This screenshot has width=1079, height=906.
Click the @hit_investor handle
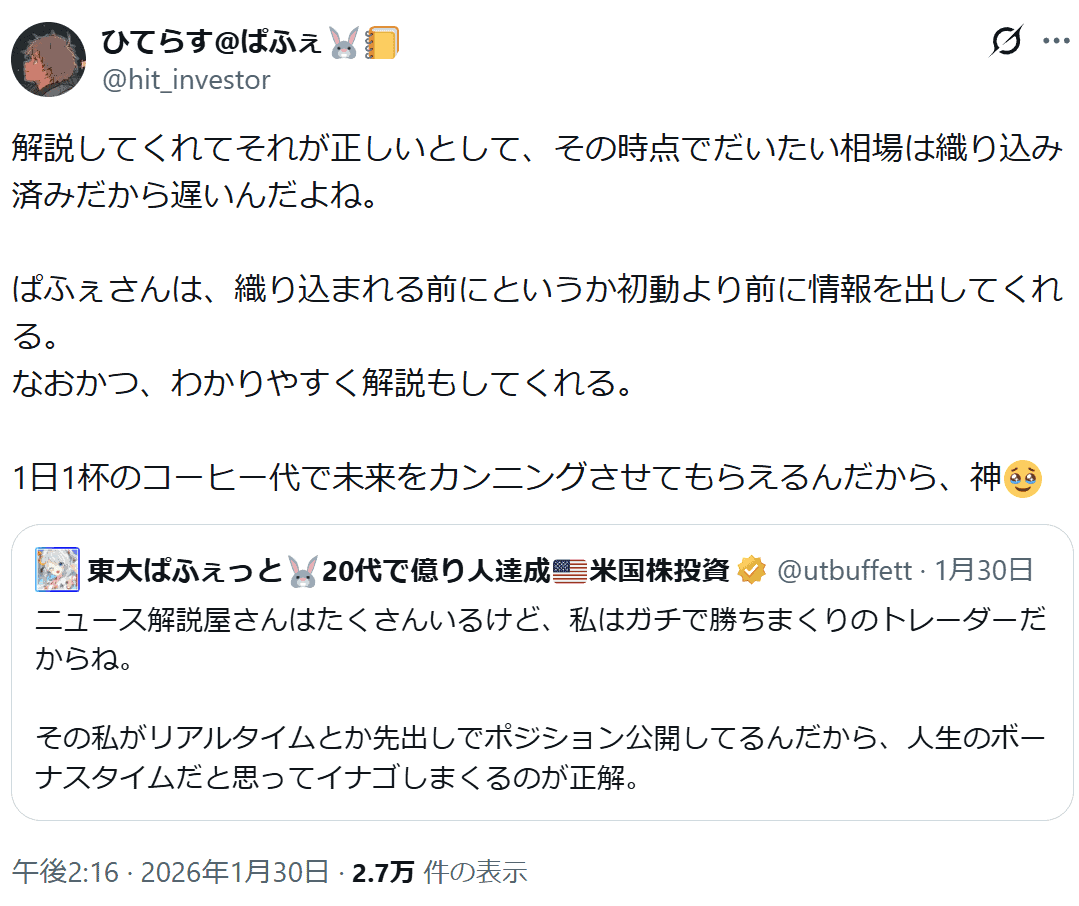[186, 80]
